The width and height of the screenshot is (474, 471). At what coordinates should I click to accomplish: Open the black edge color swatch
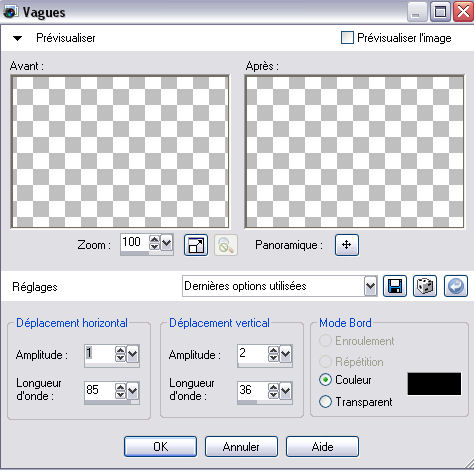tap(434, 384)
